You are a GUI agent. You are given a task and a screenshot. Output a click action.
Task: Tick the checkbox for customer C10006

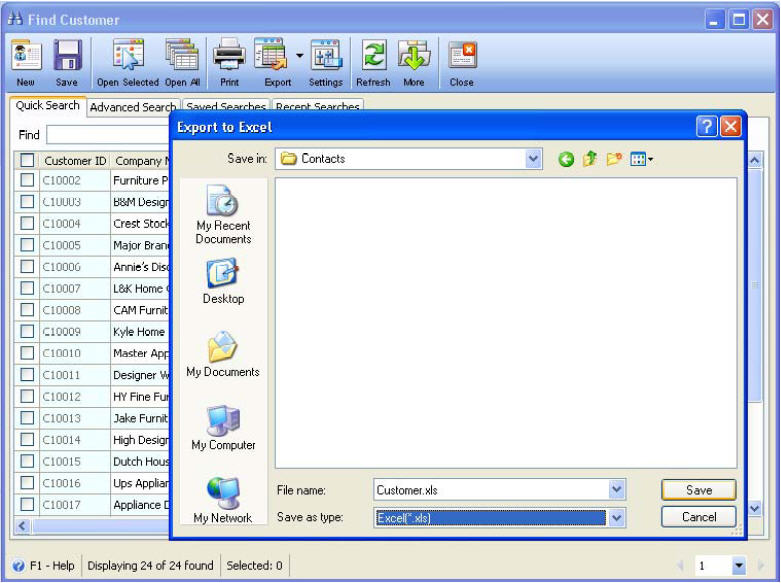point(27,267)
